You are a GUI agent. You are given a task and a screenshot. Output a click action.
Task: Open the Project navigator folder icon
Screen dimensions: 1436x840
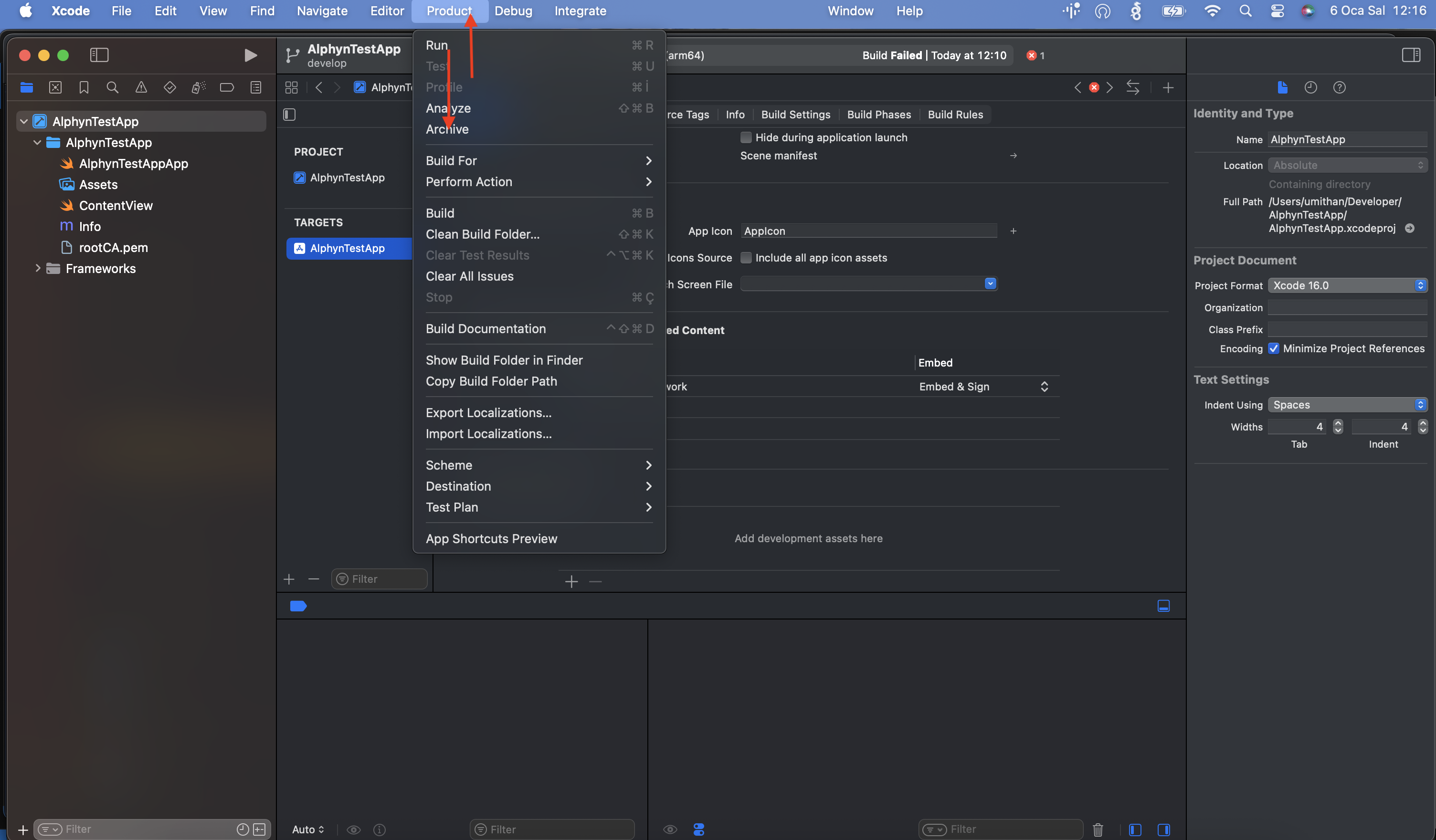point(26,87)
